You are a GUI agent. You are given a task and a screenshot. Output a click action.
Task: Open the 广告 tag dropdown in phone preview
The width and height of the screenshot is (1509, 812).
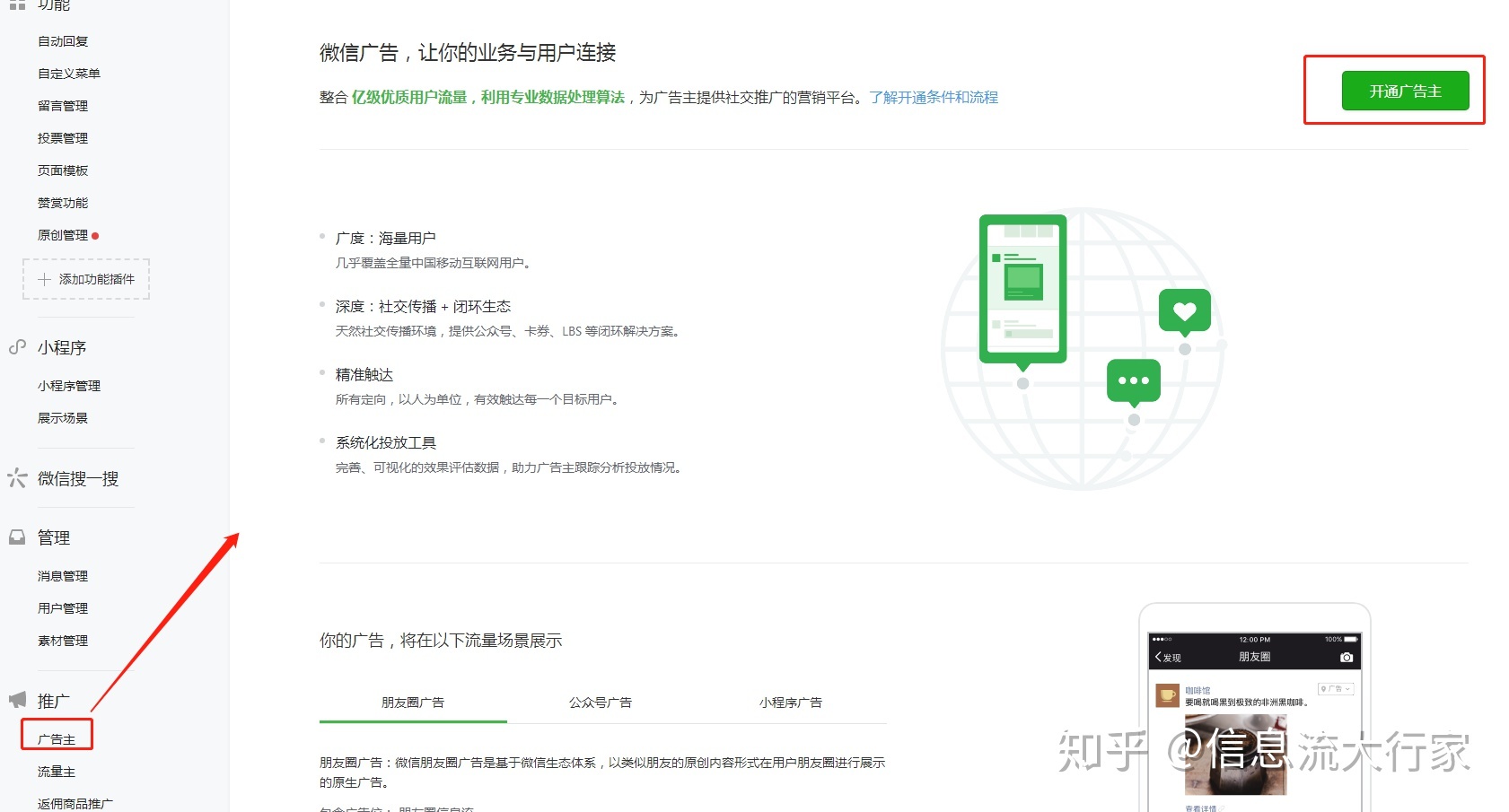click(1335, 689)
